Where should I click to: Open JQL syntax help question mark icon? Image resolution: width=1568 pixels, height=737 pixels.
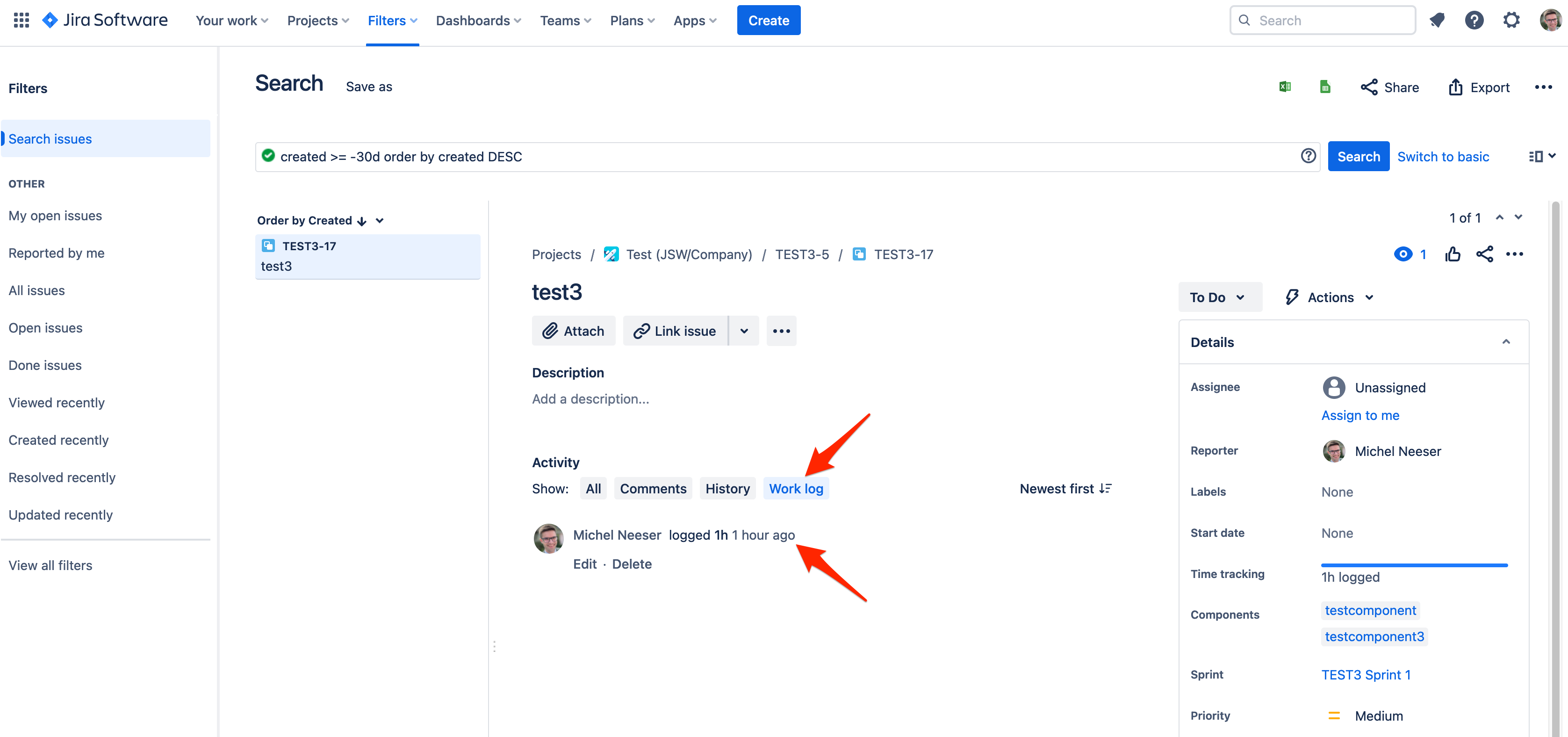click(1308, 156)
